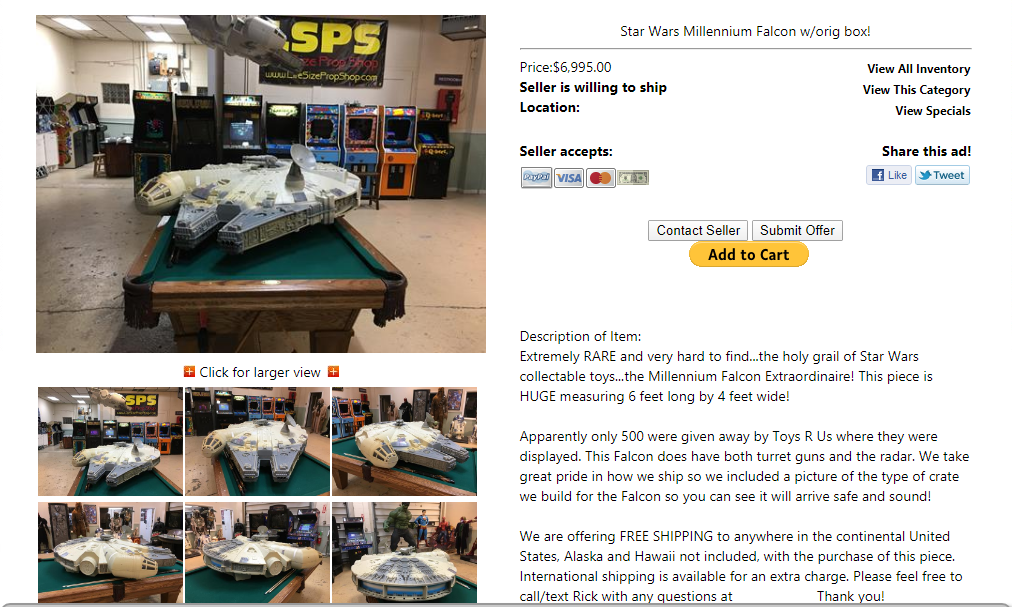
Task: Open View Specials link
Action: [x=933, y=111]
